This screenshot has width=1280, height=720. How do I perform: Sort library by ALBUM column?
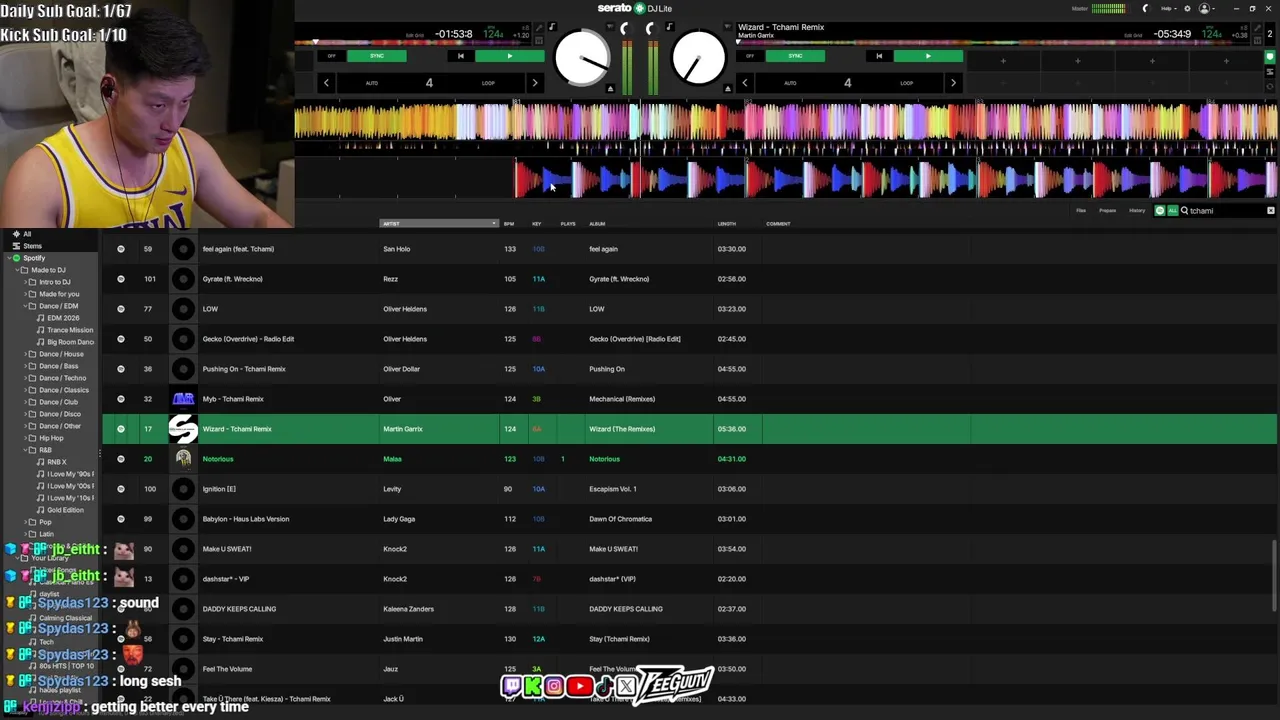pos(597,224)
